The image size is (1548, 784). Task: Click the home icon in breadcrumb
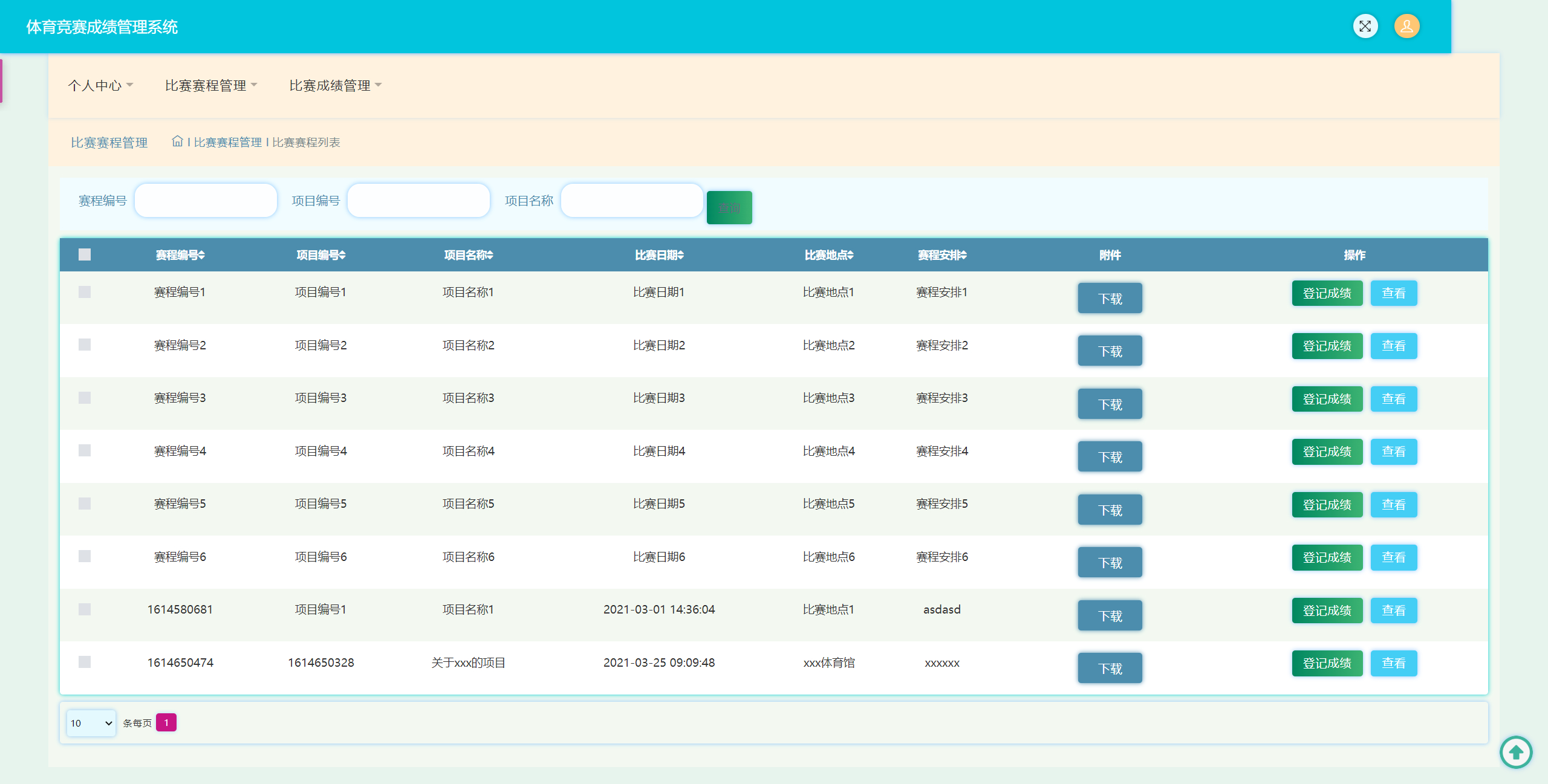click(x=177, y=141)
